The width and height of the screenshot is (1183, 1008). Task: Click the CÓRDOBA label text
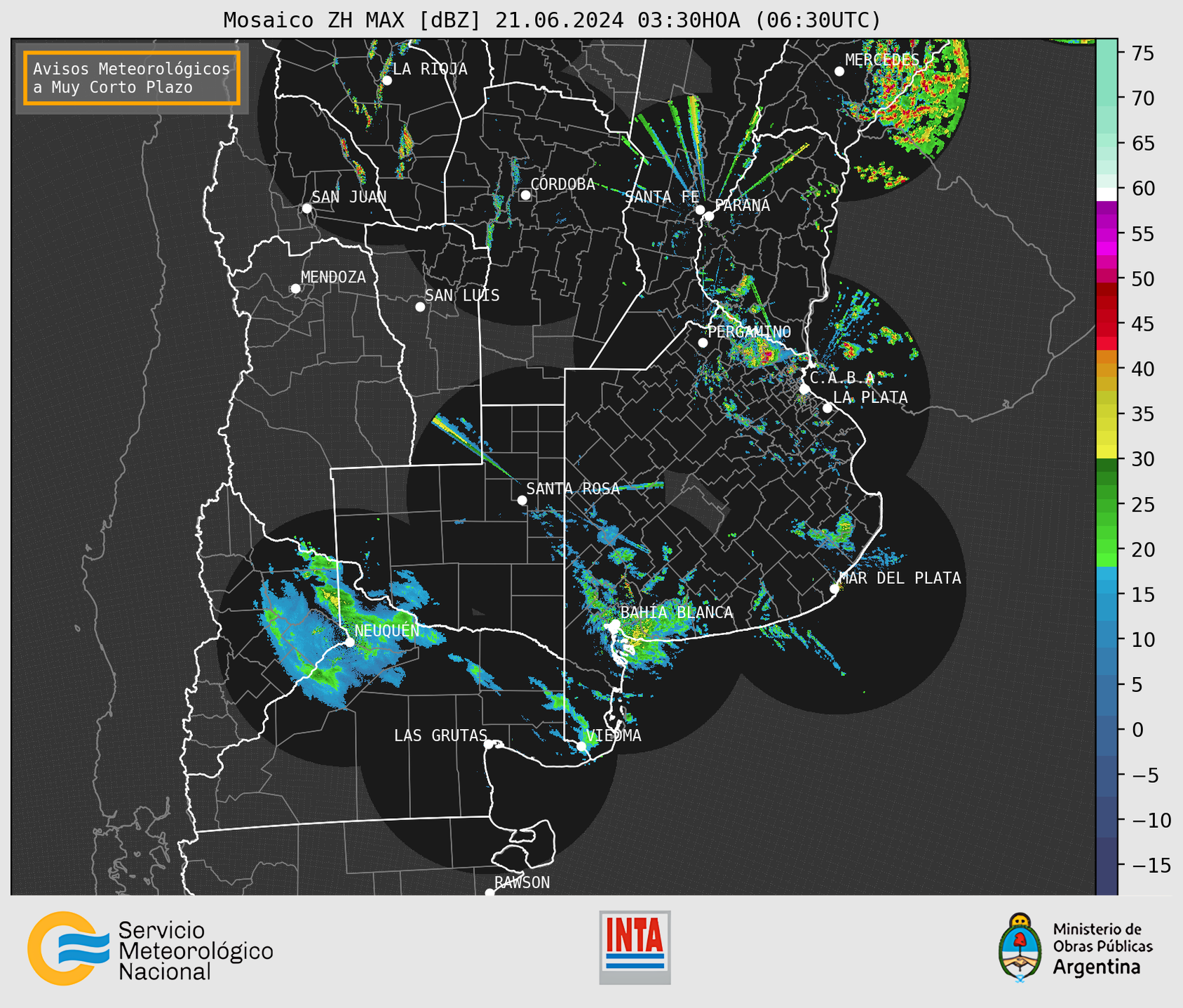coord(562,184)
